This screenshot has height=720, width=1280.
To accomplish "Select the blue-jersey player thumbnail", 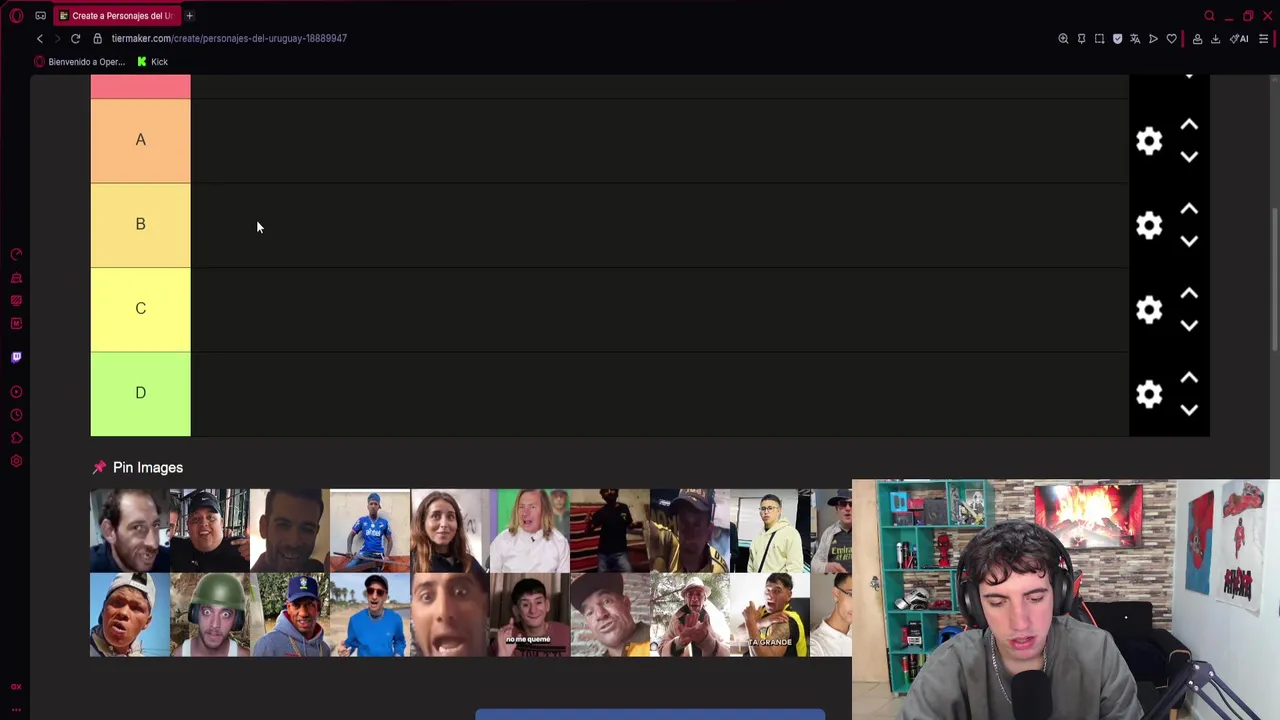I will click(x=370, y=530).
